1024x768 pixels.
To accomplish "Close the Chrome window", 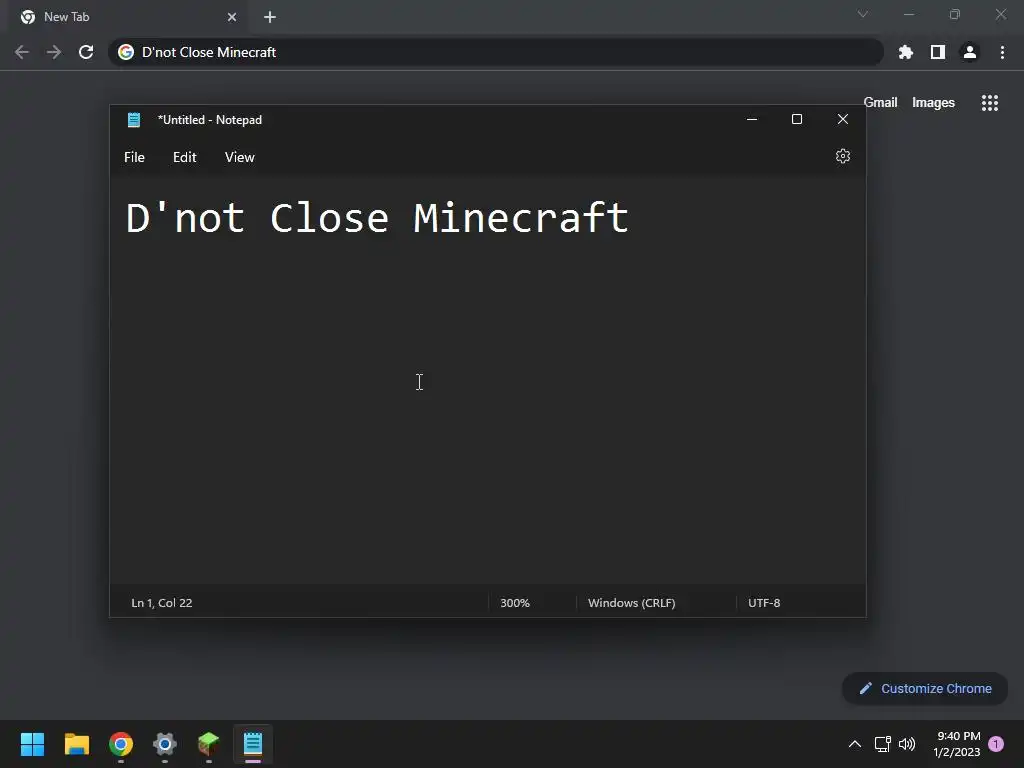I will coord(1000,14).
